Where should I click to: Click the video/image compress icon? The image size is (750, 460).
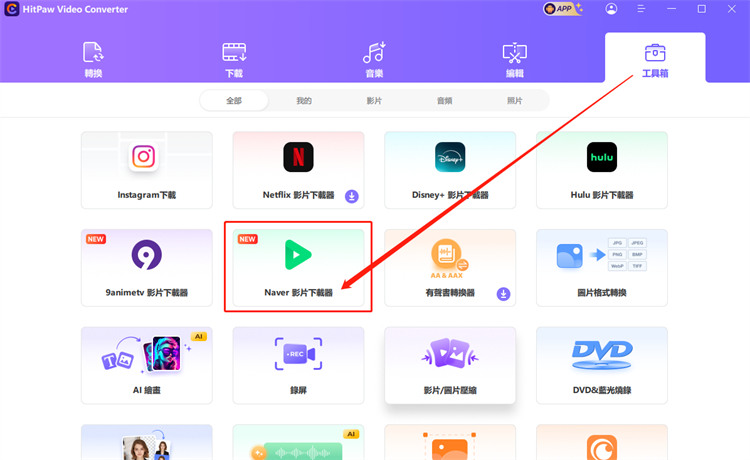pos(450,353)
